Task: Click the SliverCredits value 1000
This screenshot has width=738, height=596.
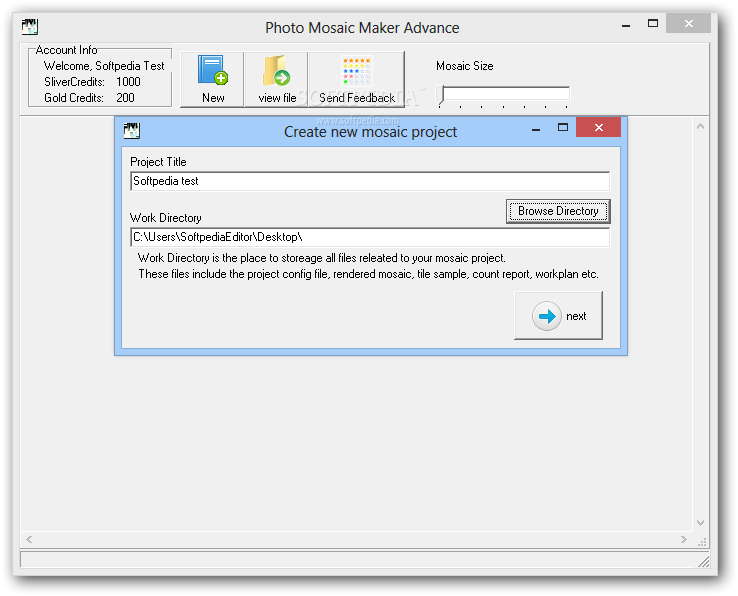Action: [x=128, y=82]
